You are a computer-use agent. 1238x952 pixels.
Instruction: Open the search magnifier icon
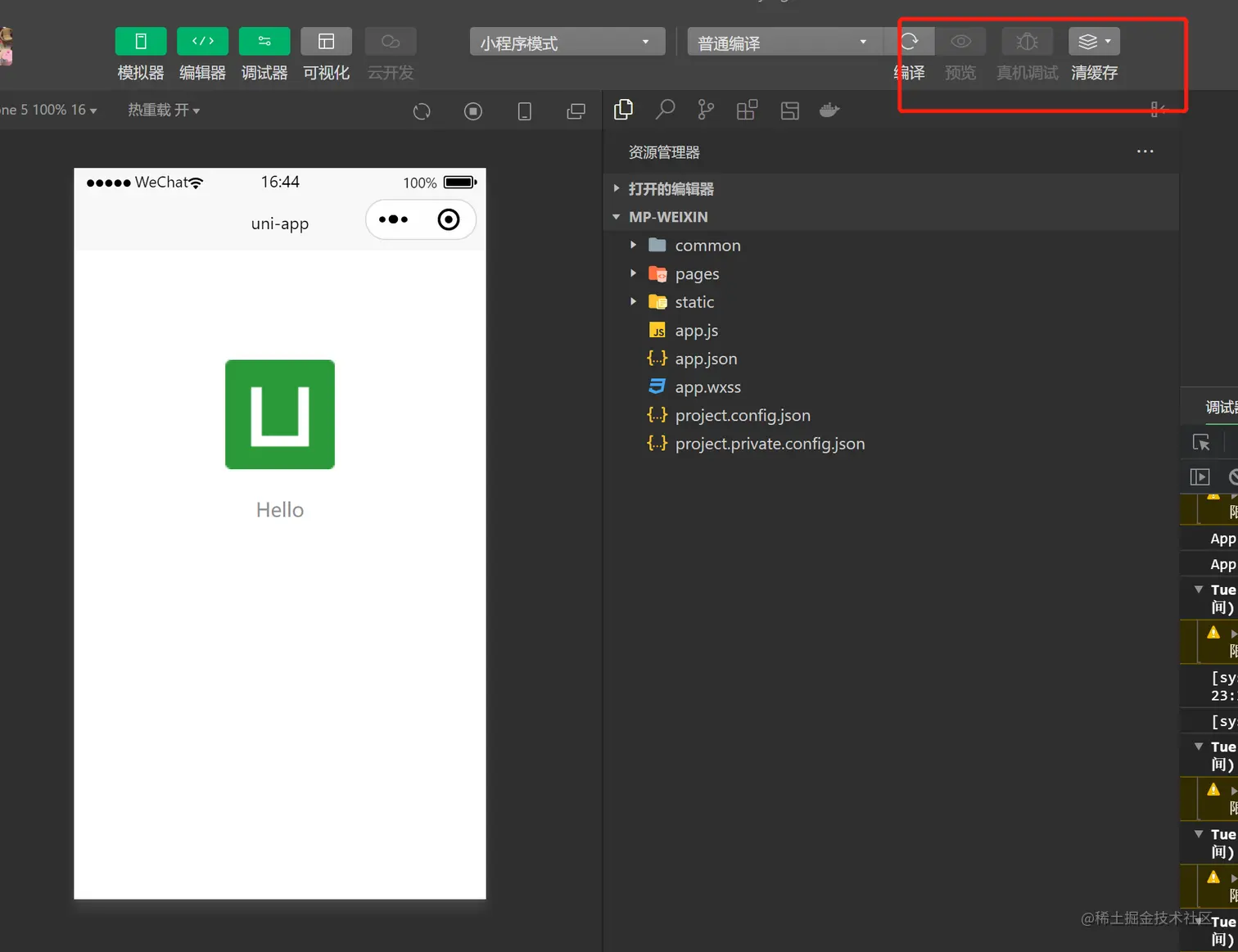pyautogui.click(x=665, y=110)
